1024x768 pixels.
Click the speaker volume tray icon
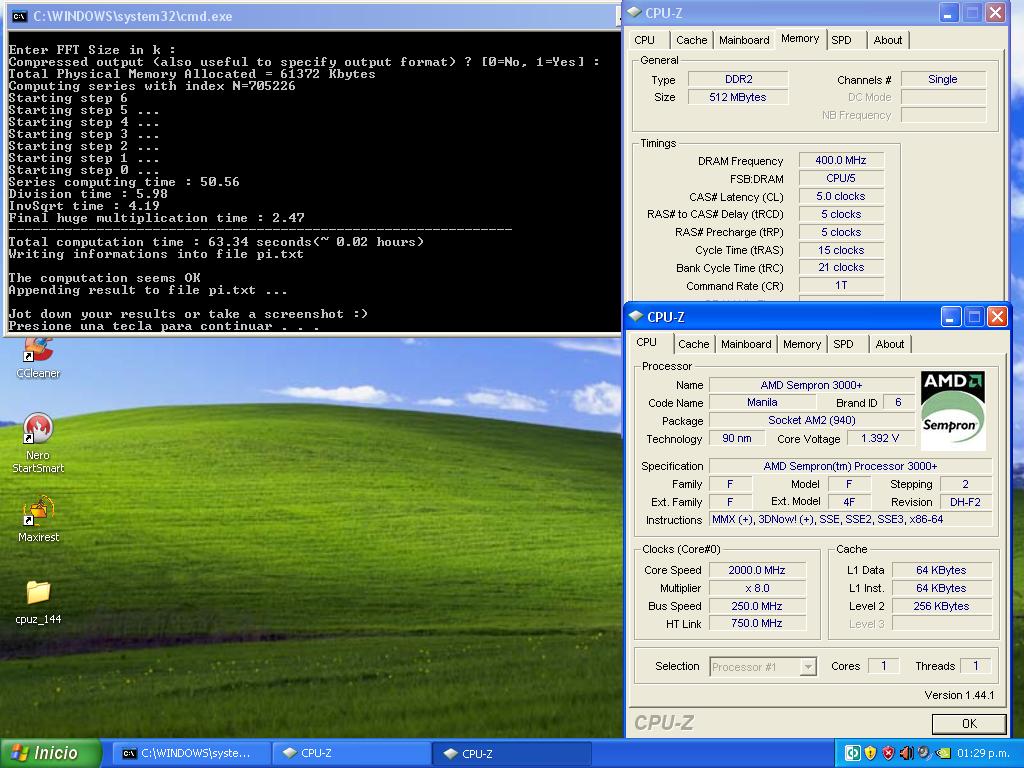[906, 753]
